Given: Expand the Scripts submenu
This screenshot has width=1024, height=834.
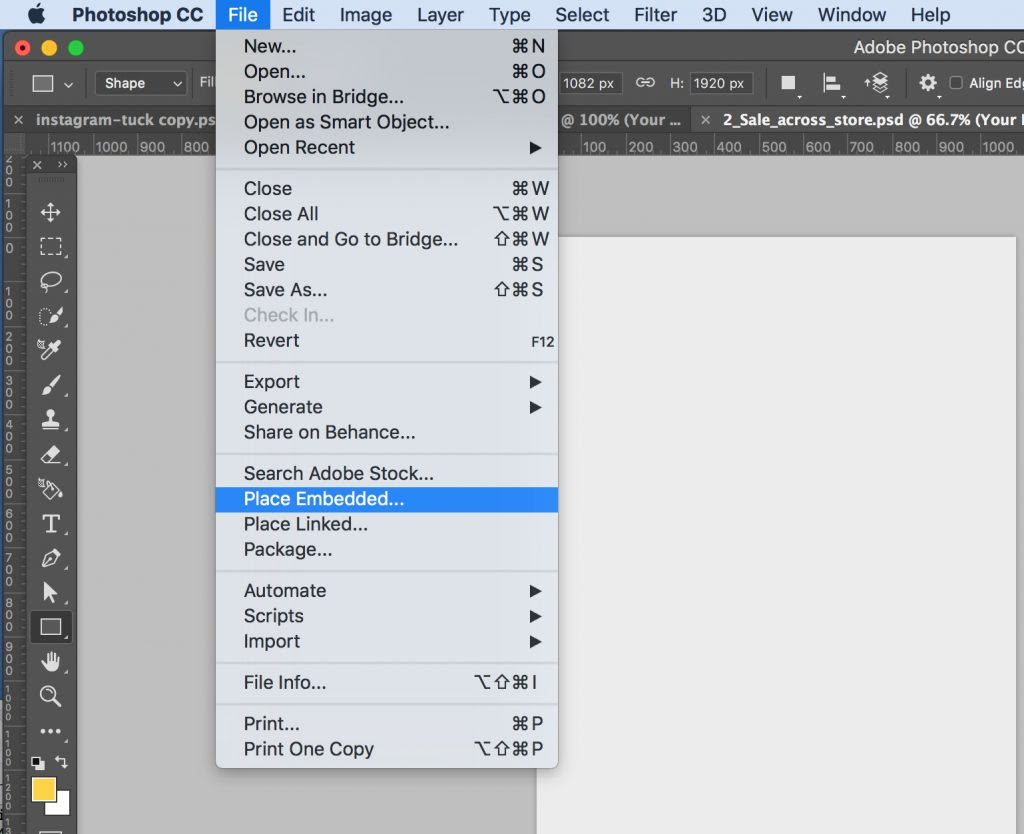Looking at the screenshot, I should tap(387, 616).
